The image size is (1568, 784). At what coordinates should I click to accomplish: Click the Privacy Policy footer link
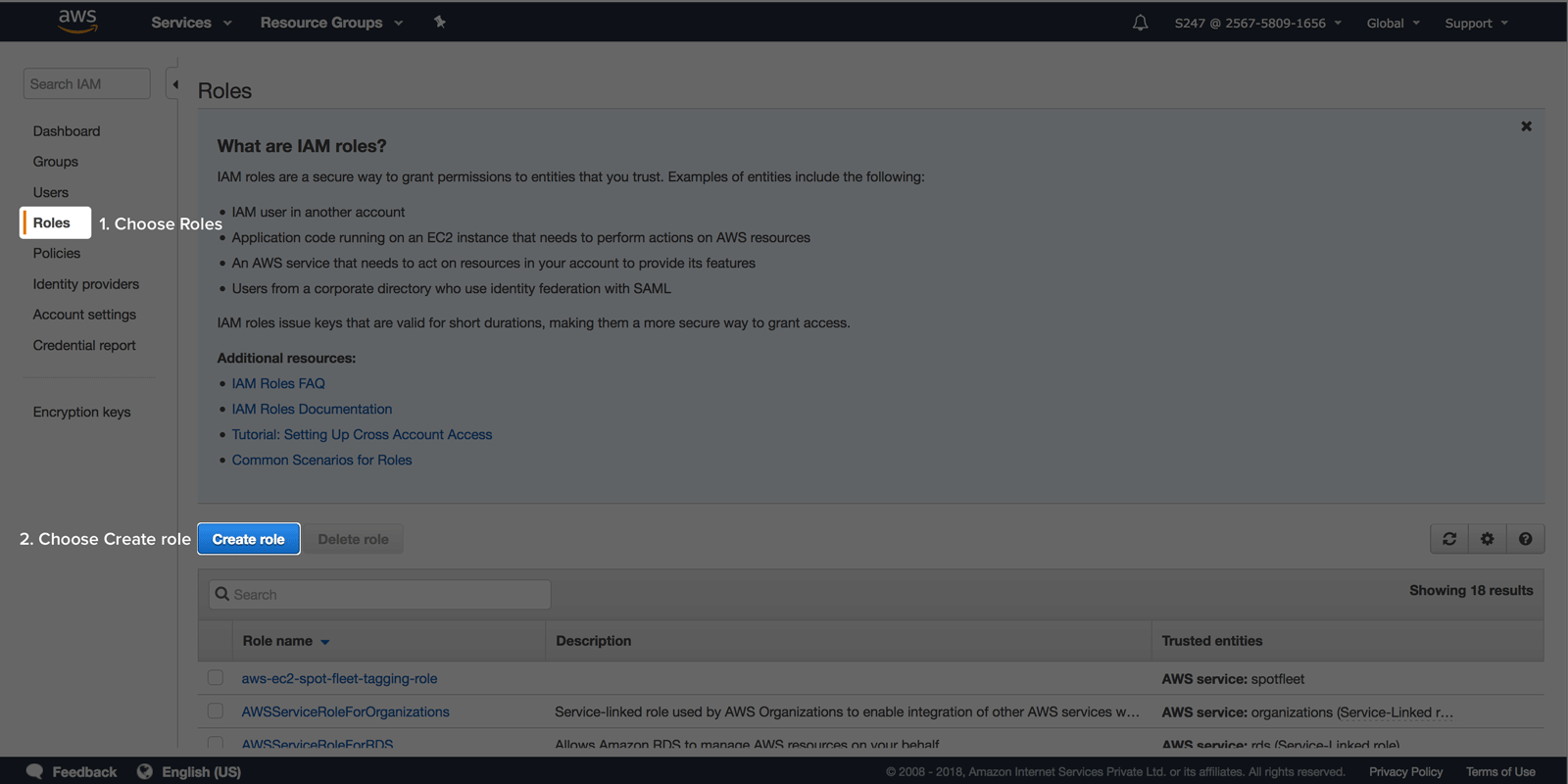tap(1405, 771)
